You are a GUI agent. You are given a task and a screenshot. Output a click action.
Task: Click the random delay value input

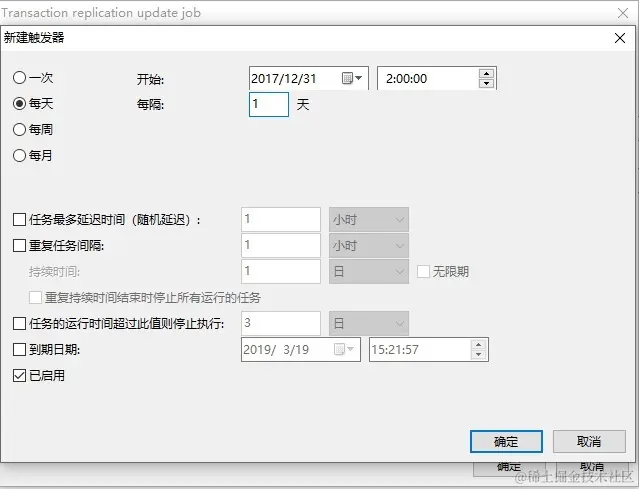pyautogui.click(x=281, y=220)
